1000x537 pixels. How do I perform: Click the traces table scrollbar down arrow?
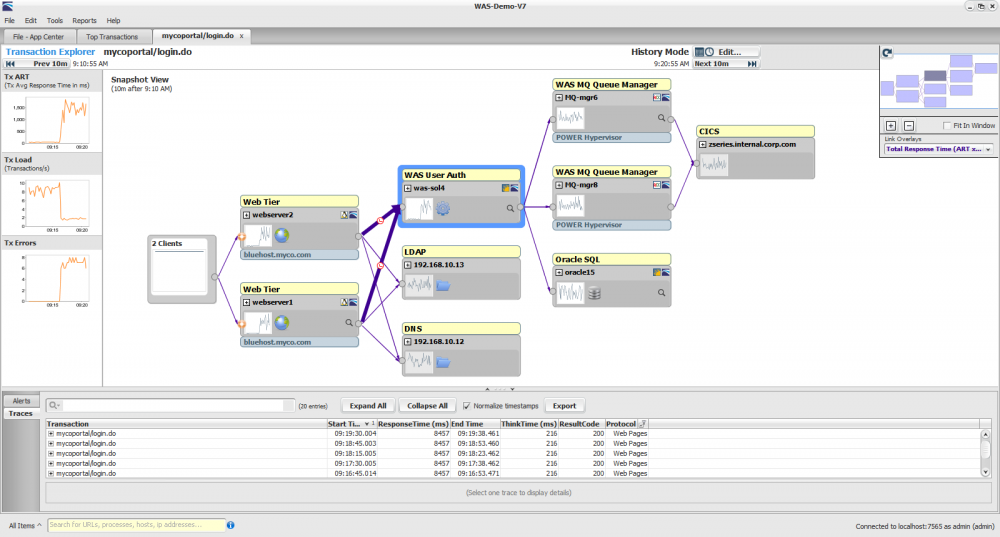985,473
